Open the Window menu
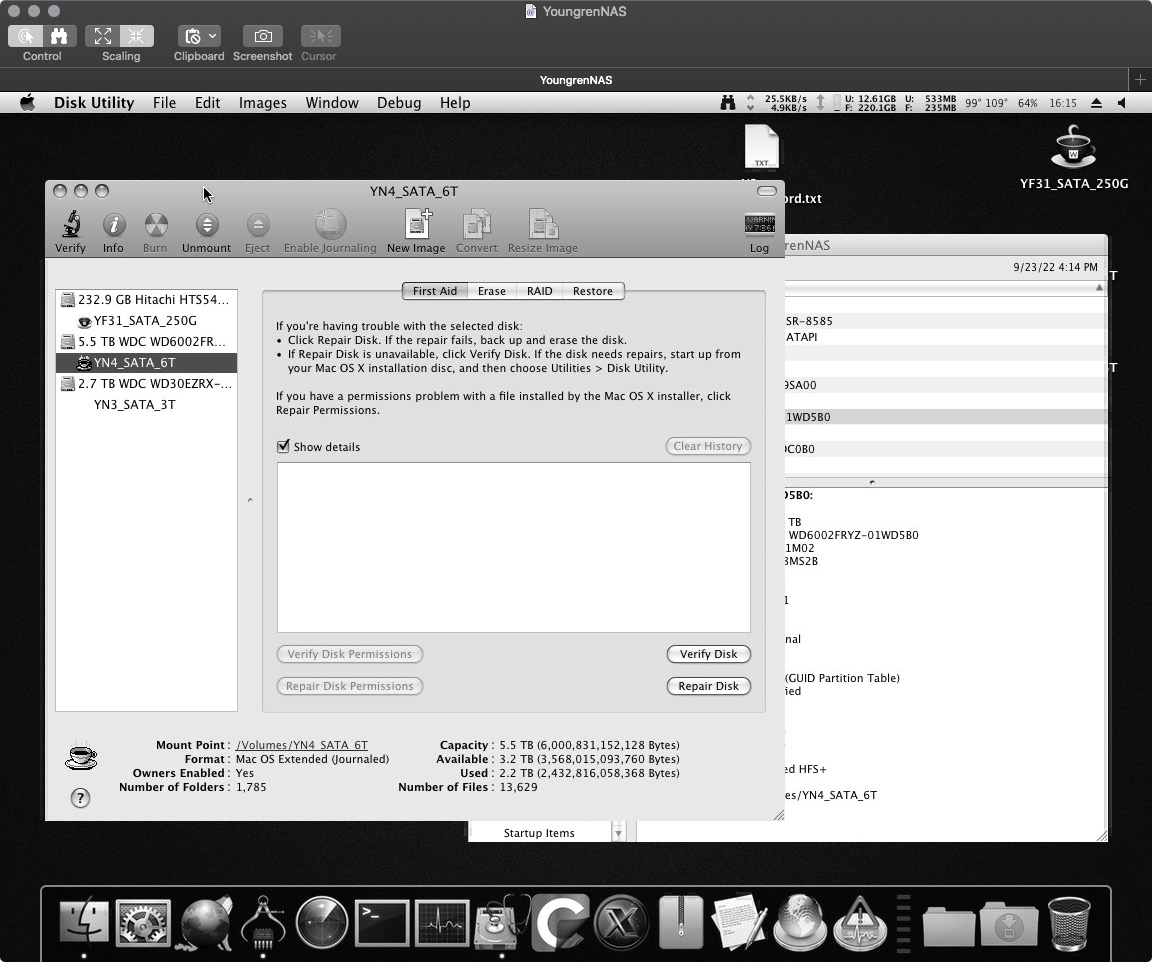 tap(332, 103)
